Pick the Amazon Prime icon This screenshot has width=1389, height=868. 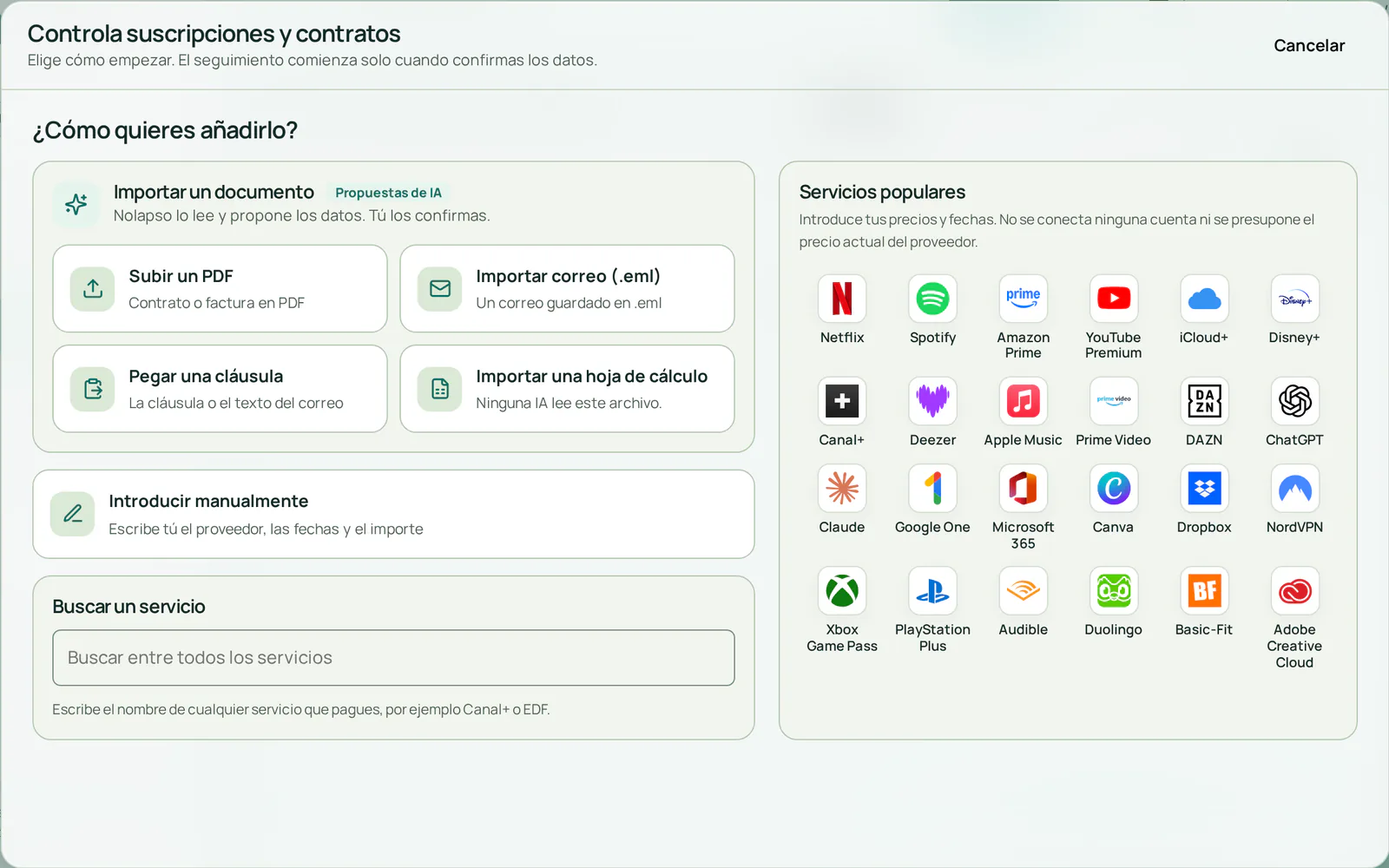tap(1023, 299)
